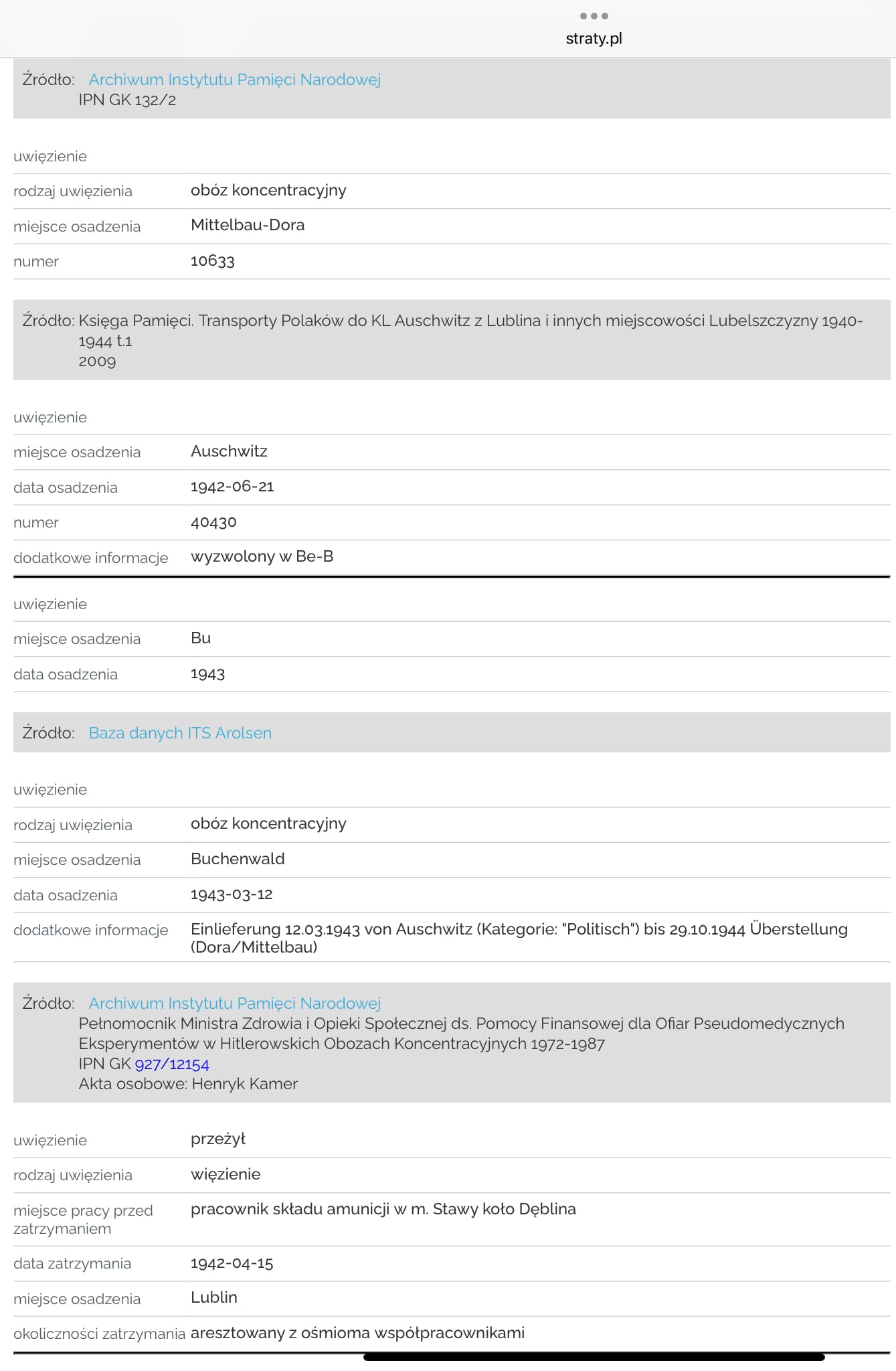Viewport: 896px width, 1371px height.
Task: Open Archiwum link above IPN GK 132/2
Action: [234, 80]
